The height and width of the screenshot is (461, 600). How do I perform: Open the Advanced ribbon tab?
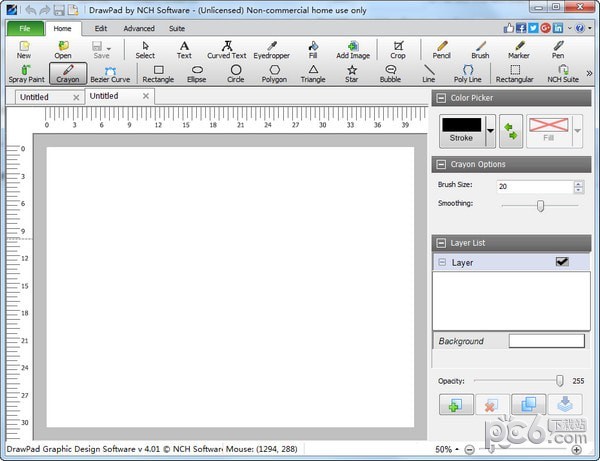coord(139,28)
